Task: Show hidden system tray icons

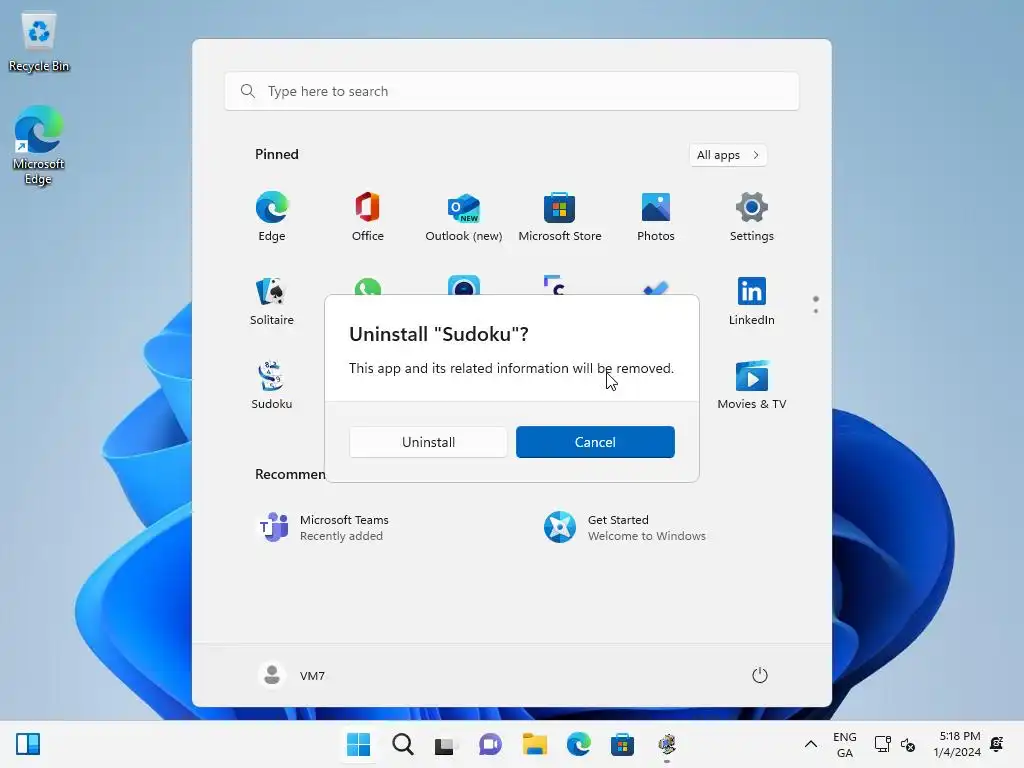Action: (x=810, y=744)
